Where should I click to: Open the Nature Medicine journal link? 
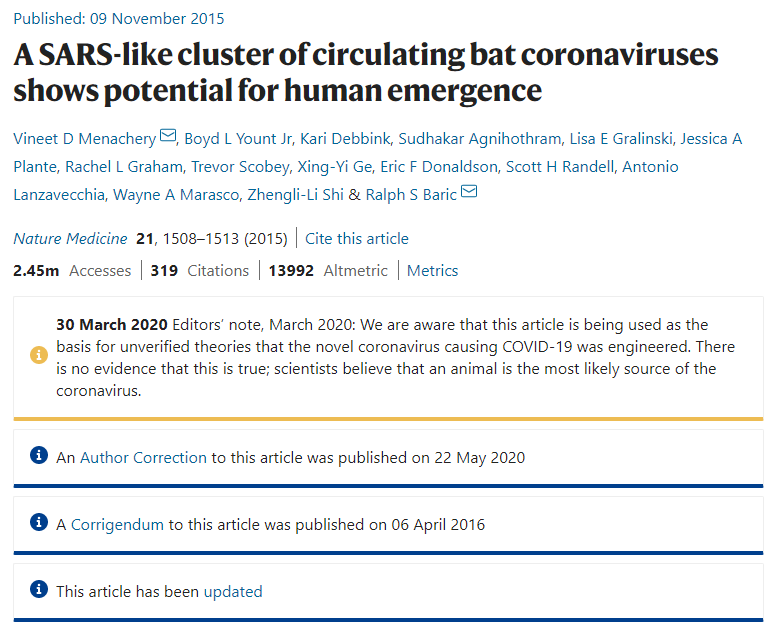click(x=70, y=239)
